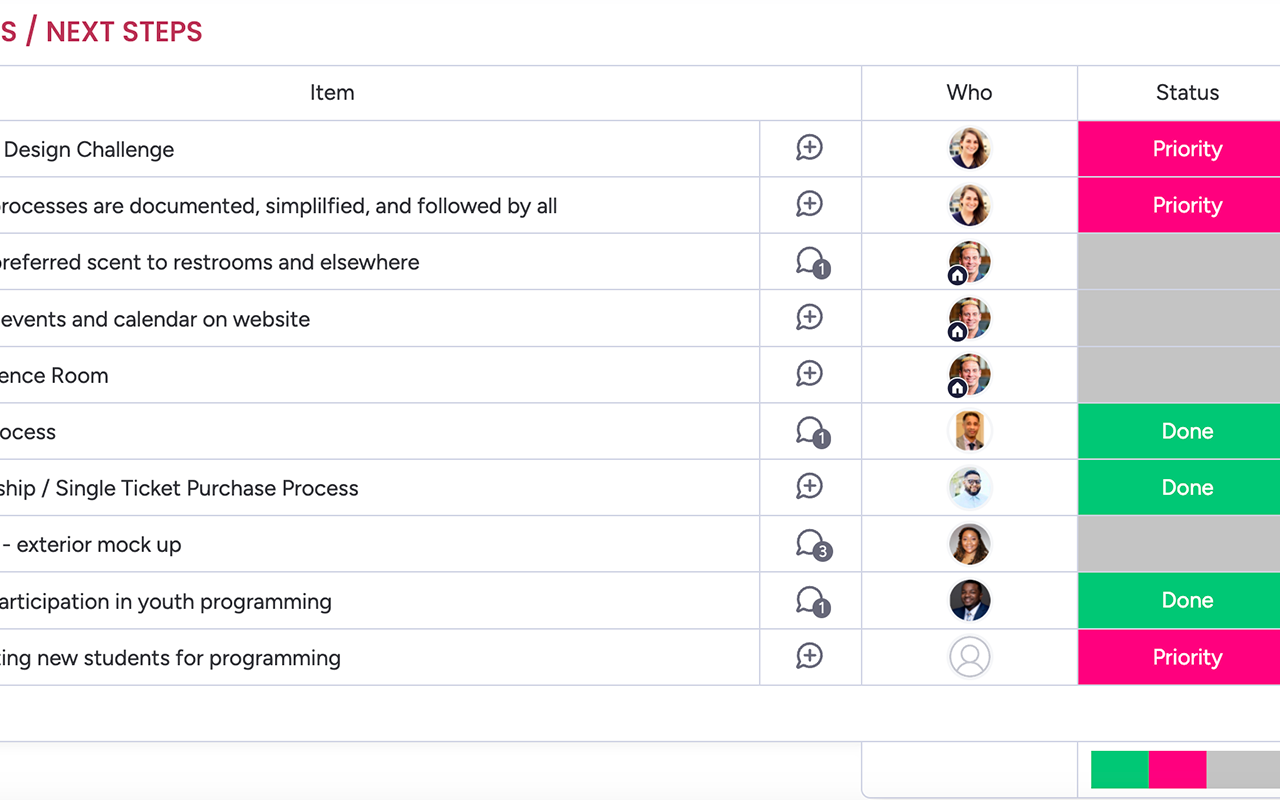The width and height of the screenshot is (1280, 800).
Task: Open the preferred scent row's conversation bubble
Action: 812,263
